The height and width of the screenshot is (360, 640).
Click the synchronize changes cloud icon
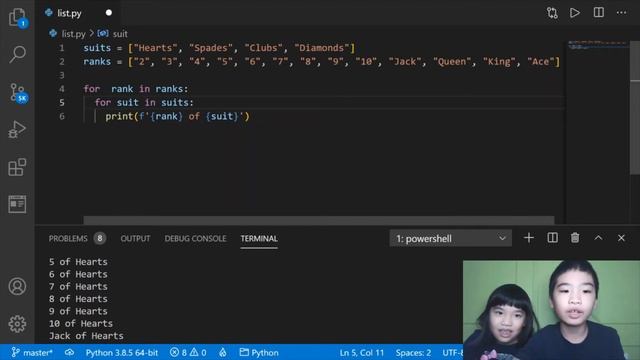[x=69, y=352]
